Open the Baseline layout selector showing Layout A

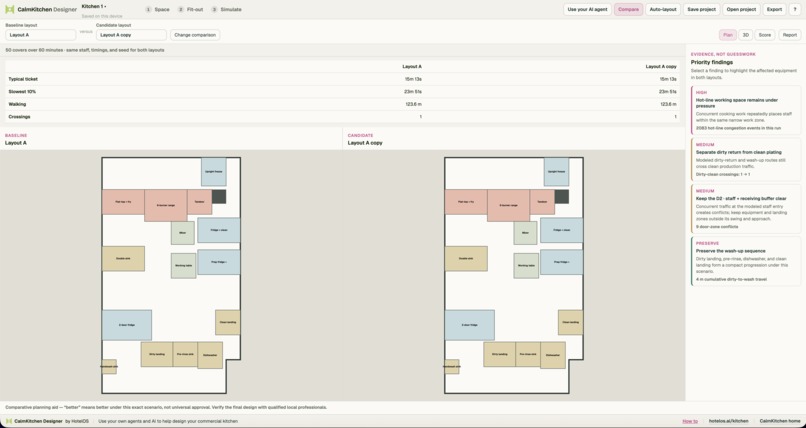[x=41, y=35]
